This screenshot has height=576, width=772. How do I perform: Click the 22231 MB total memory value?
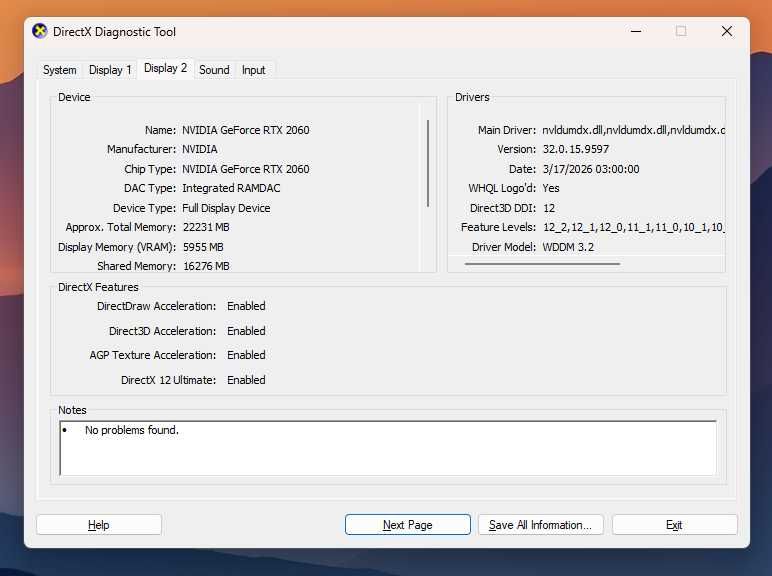point(206,227)
